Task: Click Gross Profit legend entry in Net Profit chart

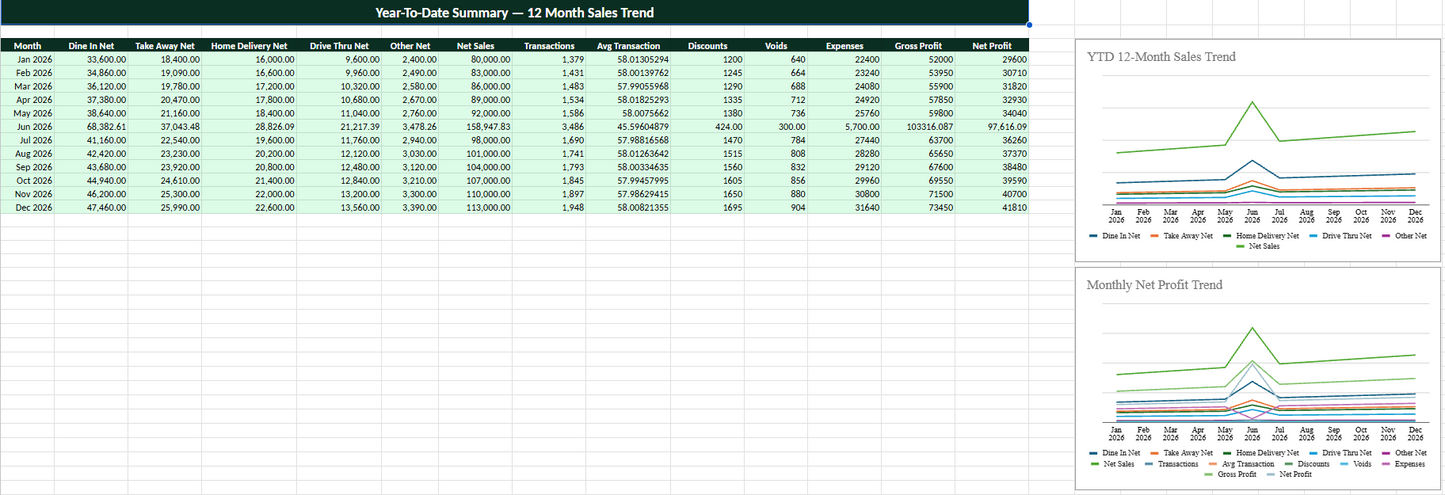Action: [x=1229, y=474]
